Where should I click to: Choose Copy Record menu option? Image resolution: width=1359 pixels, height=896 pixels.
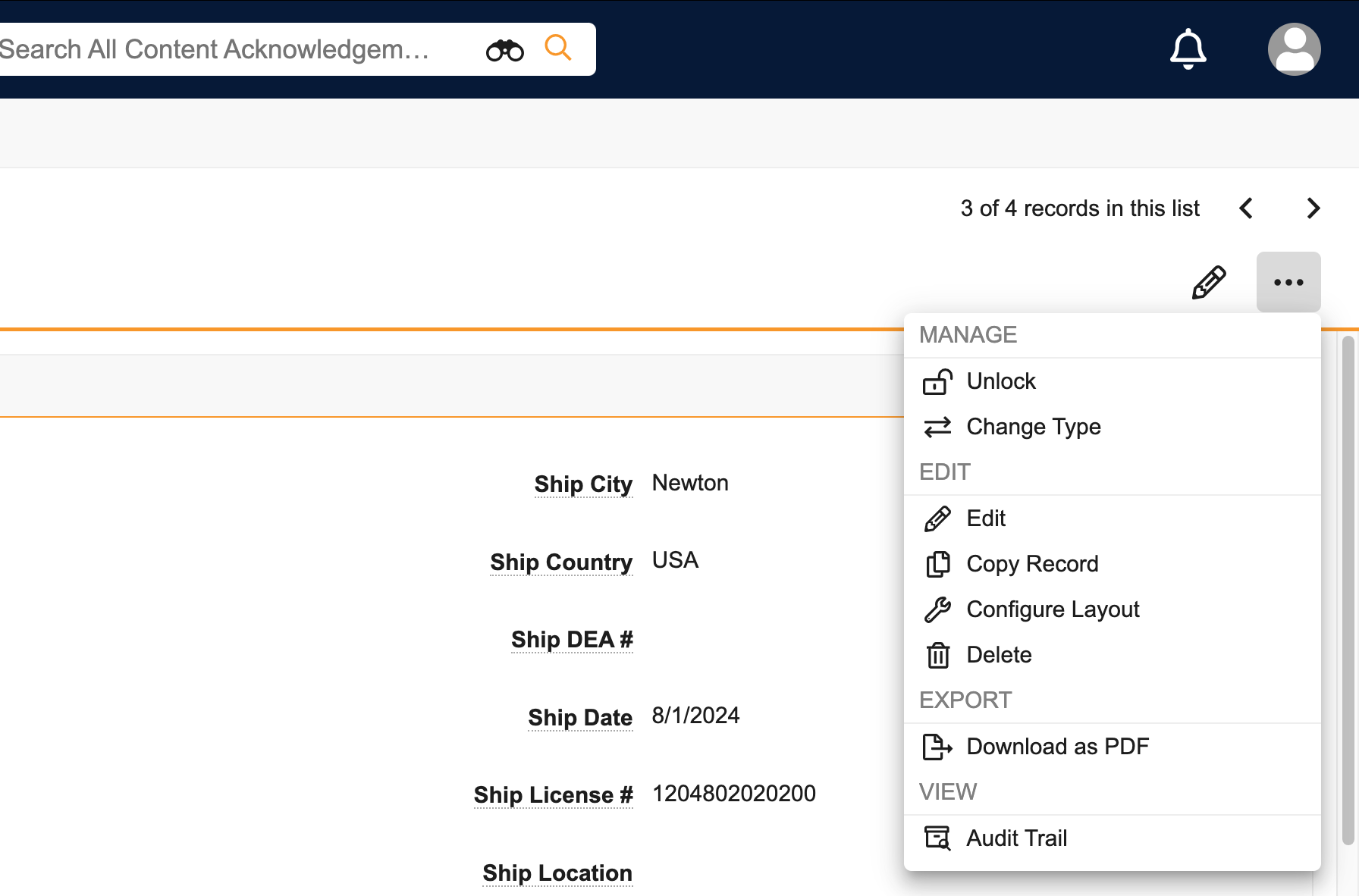click(1031, 564)
